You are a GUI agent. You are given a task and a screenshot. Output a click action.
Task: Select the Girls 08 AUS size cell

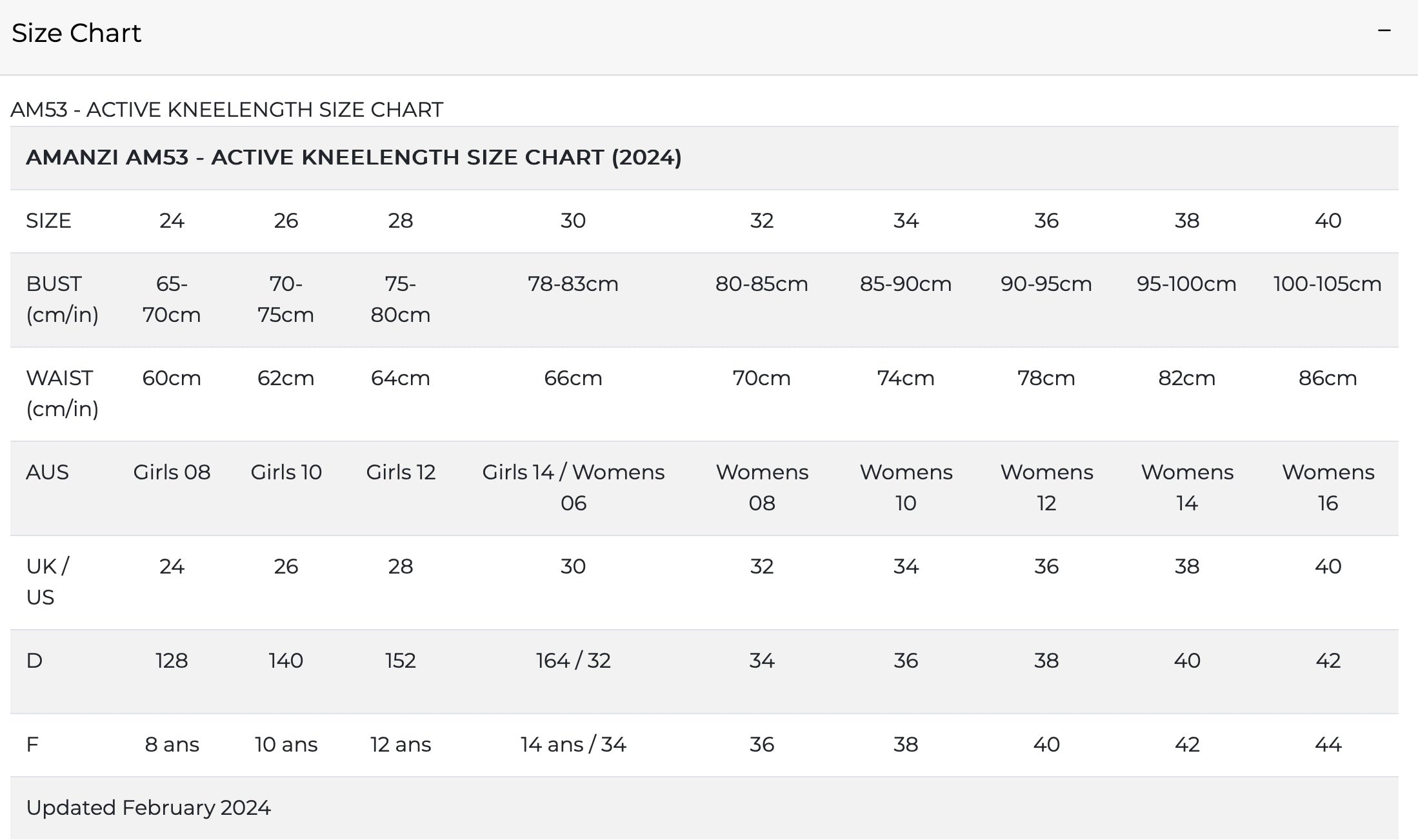[x=172, y=472]
